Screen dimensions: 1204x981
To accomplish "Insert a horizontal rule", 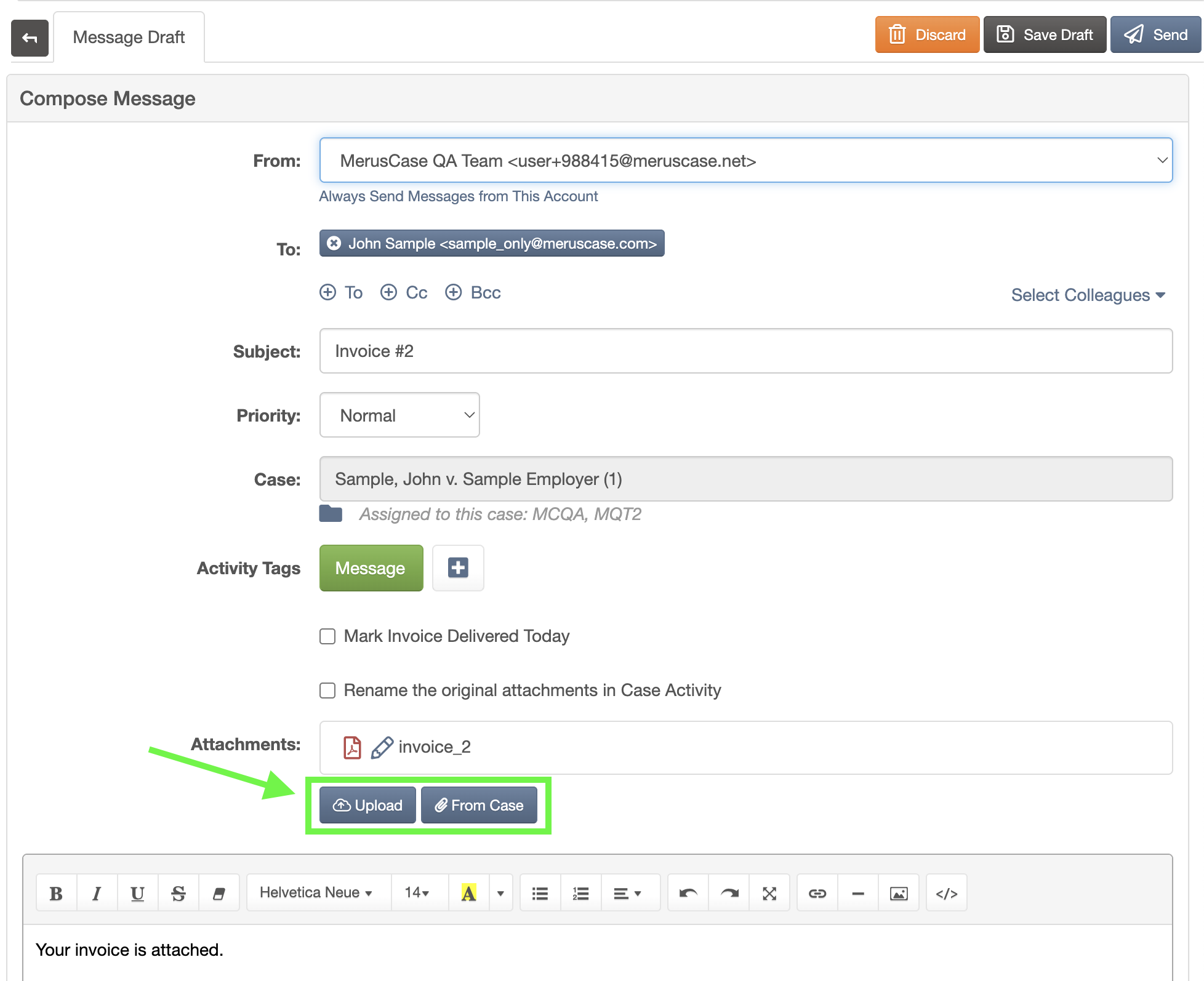I will 858,893.
